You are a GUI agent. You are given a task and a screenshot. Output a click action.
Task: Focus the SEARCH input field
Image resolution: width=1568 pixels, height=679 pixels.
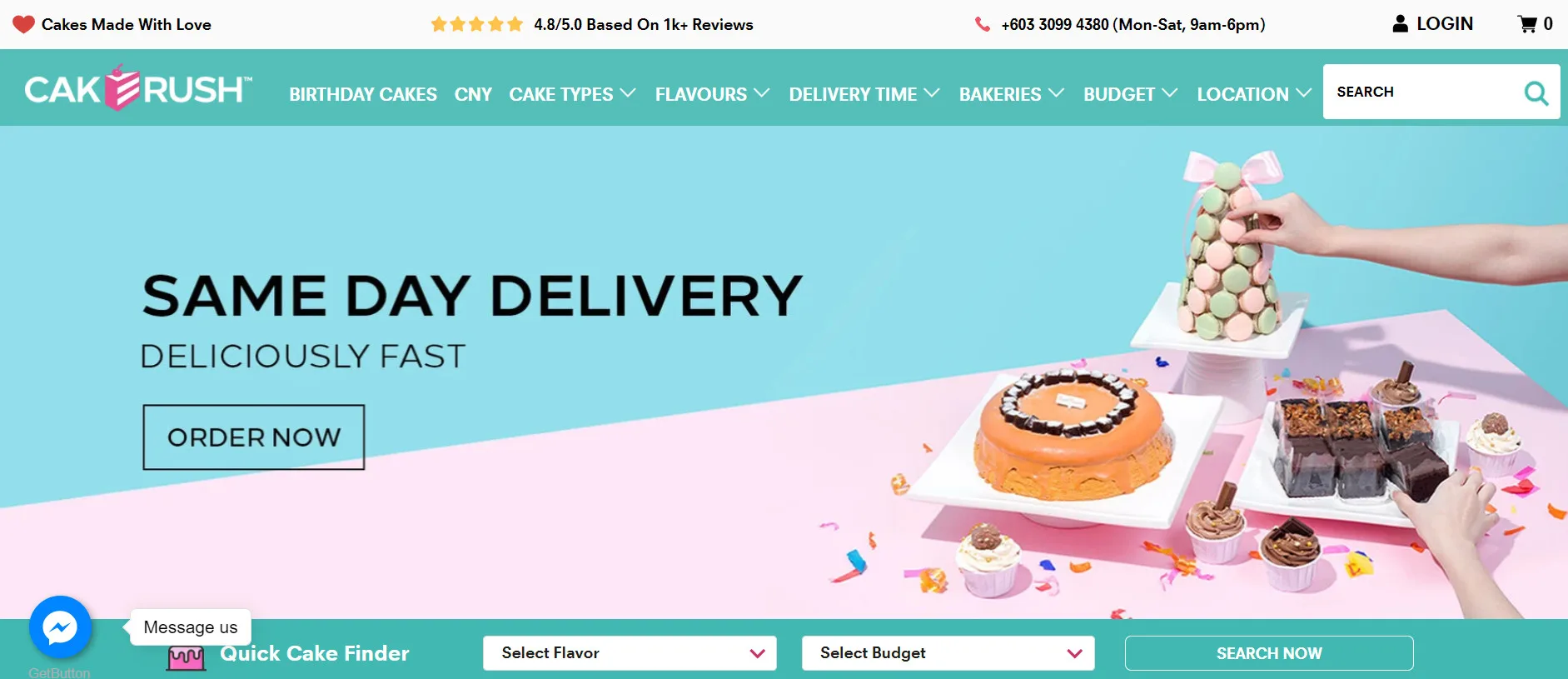1422,92
